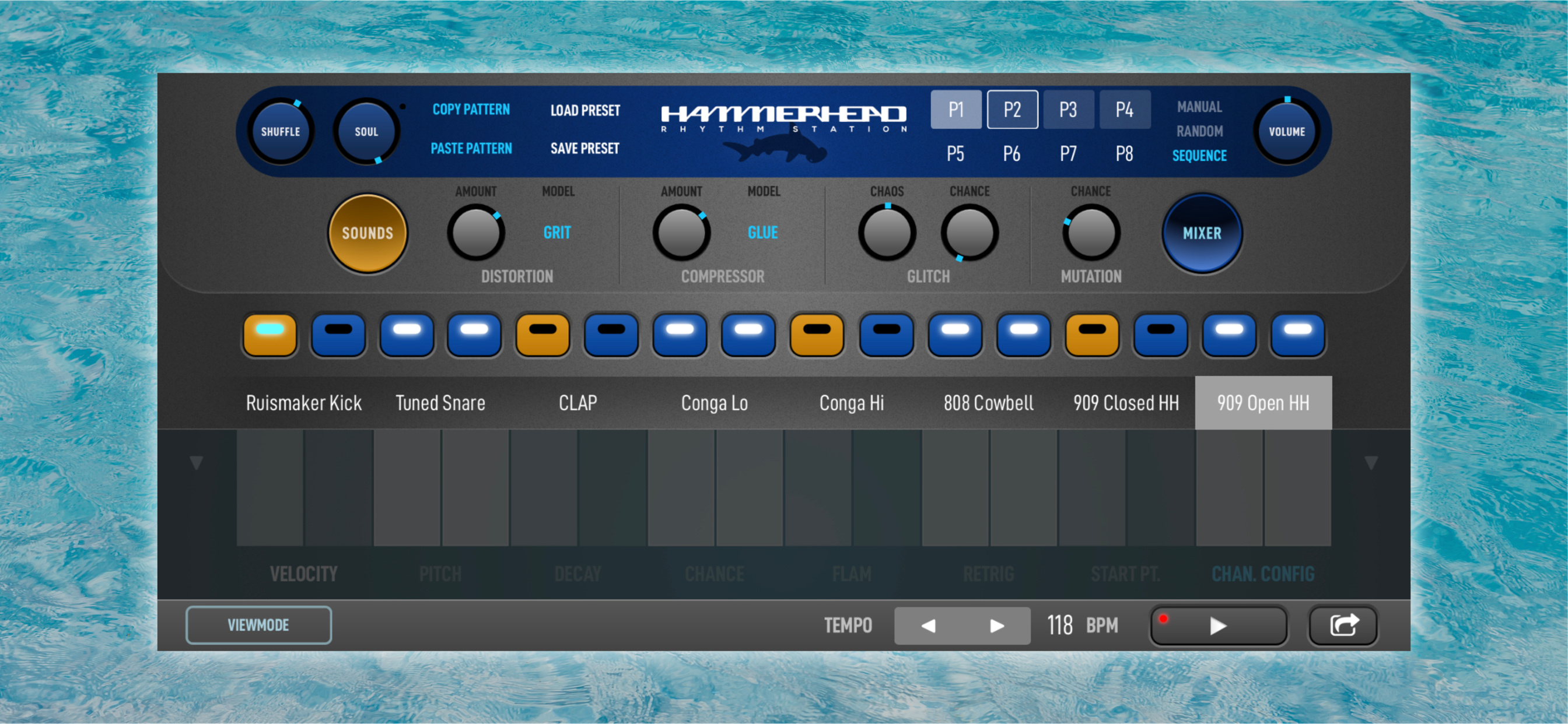Viewport: 1568px width, 724px height.
Task: Increase tempo with the right arrow
Action: tap(996, 625)
